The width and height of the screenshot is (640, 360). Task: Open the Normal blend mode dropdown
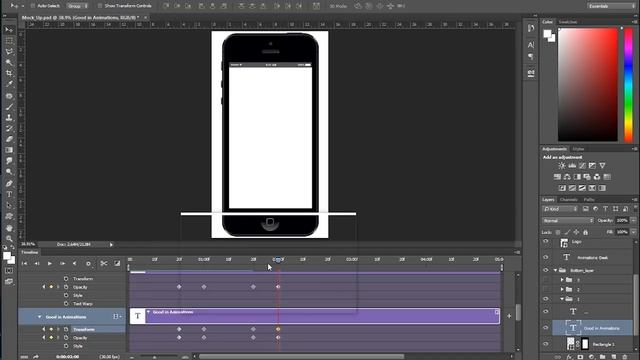click(x=568, y=220)
